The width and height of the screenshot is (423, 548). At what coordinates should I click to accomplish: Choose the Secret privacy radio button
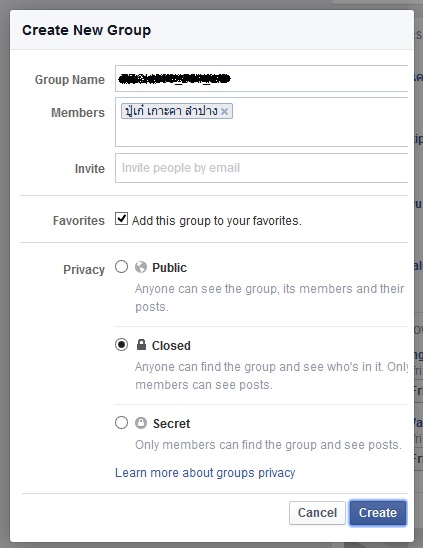click(121, 423)
